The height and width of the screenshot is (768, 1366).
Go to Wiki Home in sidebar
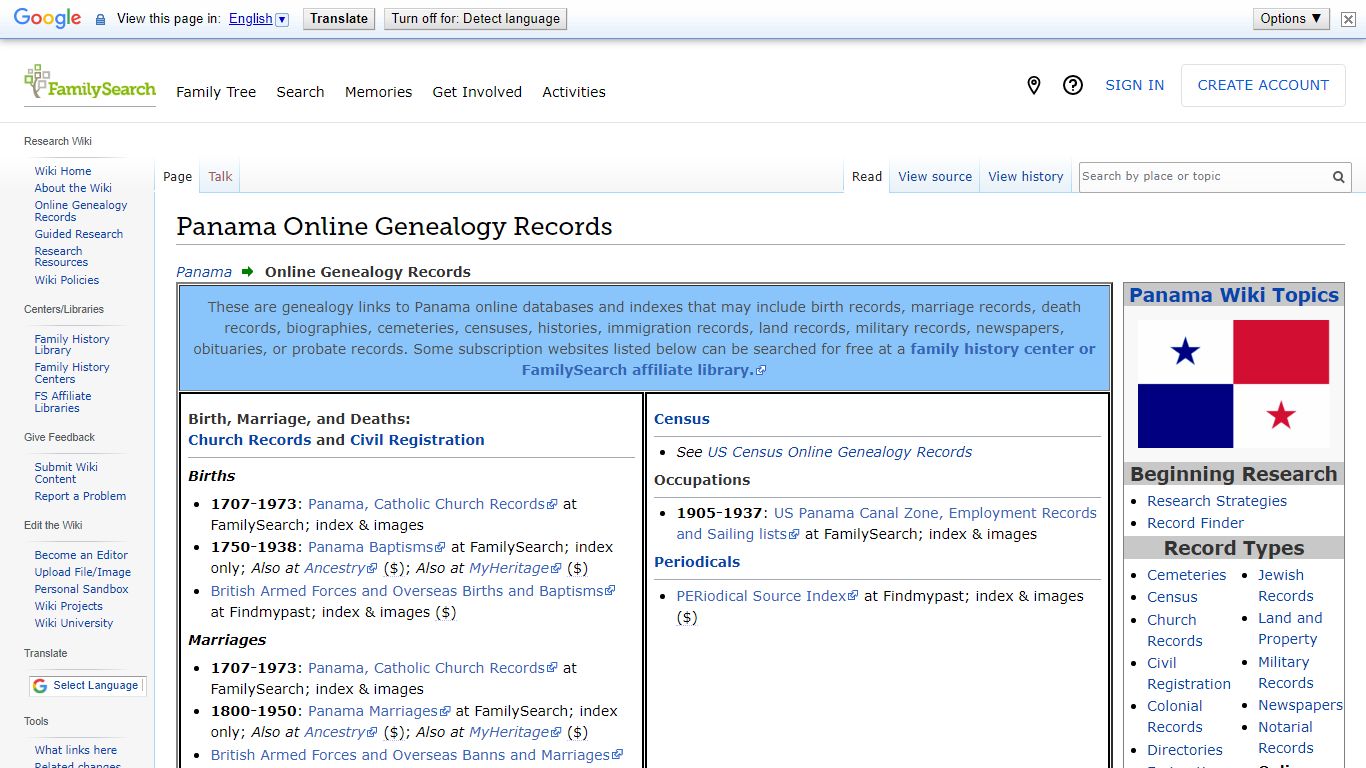coord(63,171)
